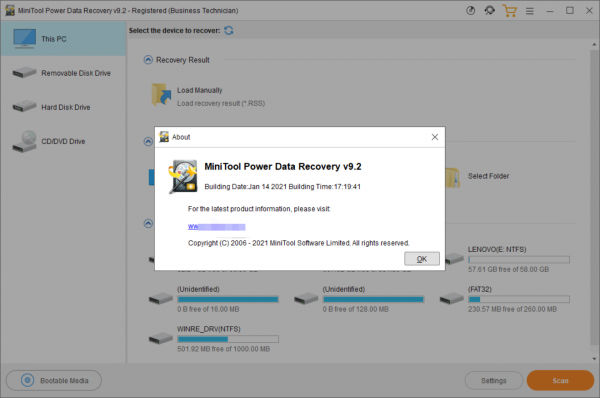Click the small icon in About title bar
Image resolution: width=600 pixels, height=398 pixels.
[x=164, y=137]
